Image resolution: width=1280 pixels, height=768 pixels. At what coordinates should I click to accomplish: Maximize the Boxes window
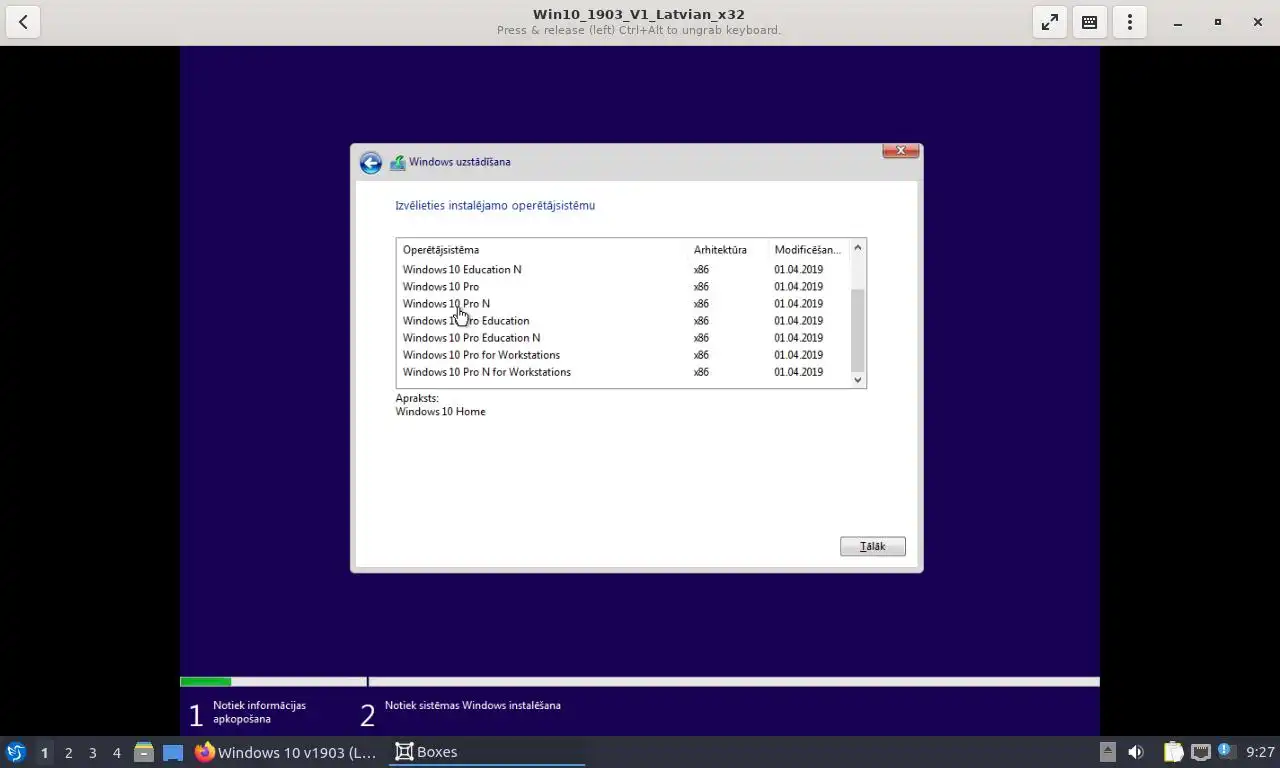pos(1218,22)
